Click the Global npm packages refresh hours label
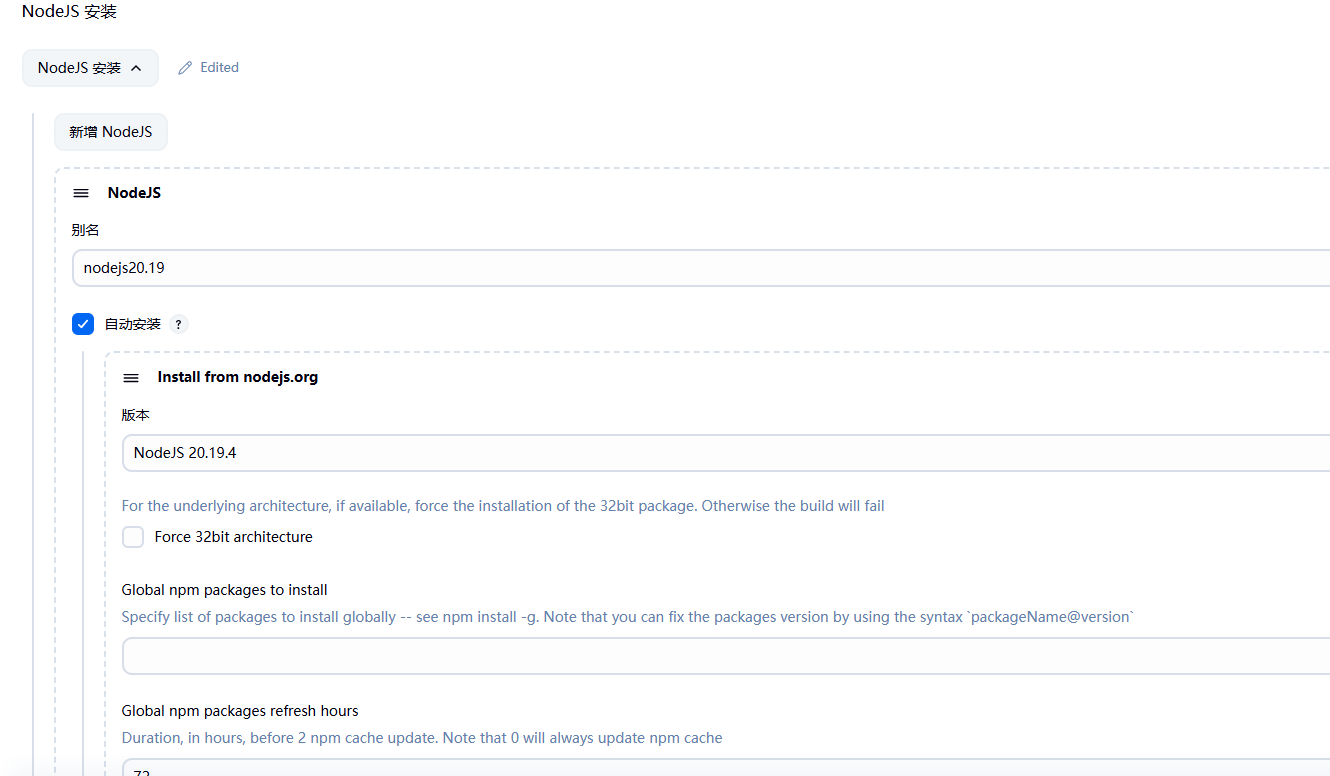 tap(240, 711)
